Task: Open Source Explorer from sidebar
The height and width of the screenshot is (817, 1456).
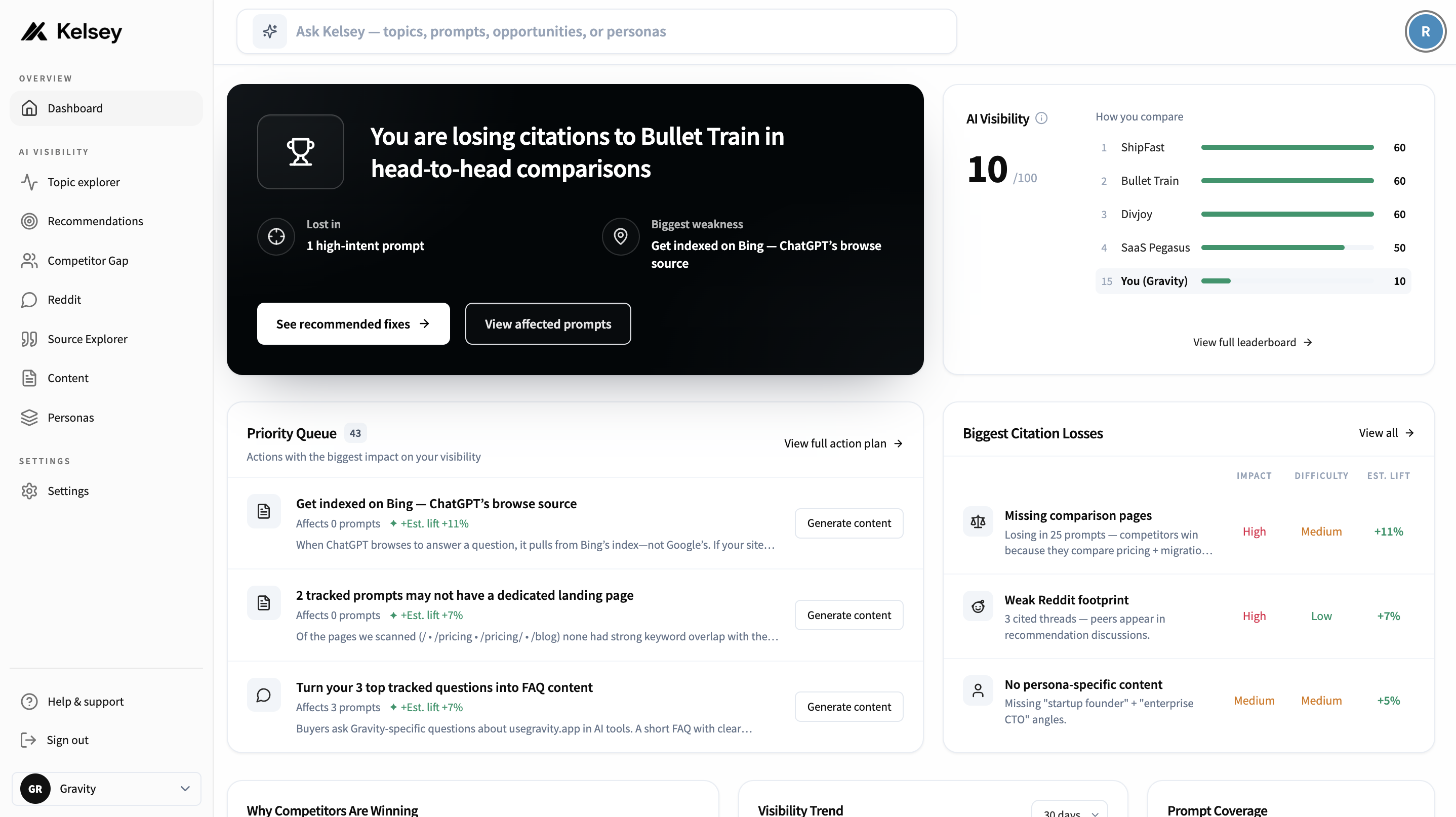Action: [x=106, y=339]
